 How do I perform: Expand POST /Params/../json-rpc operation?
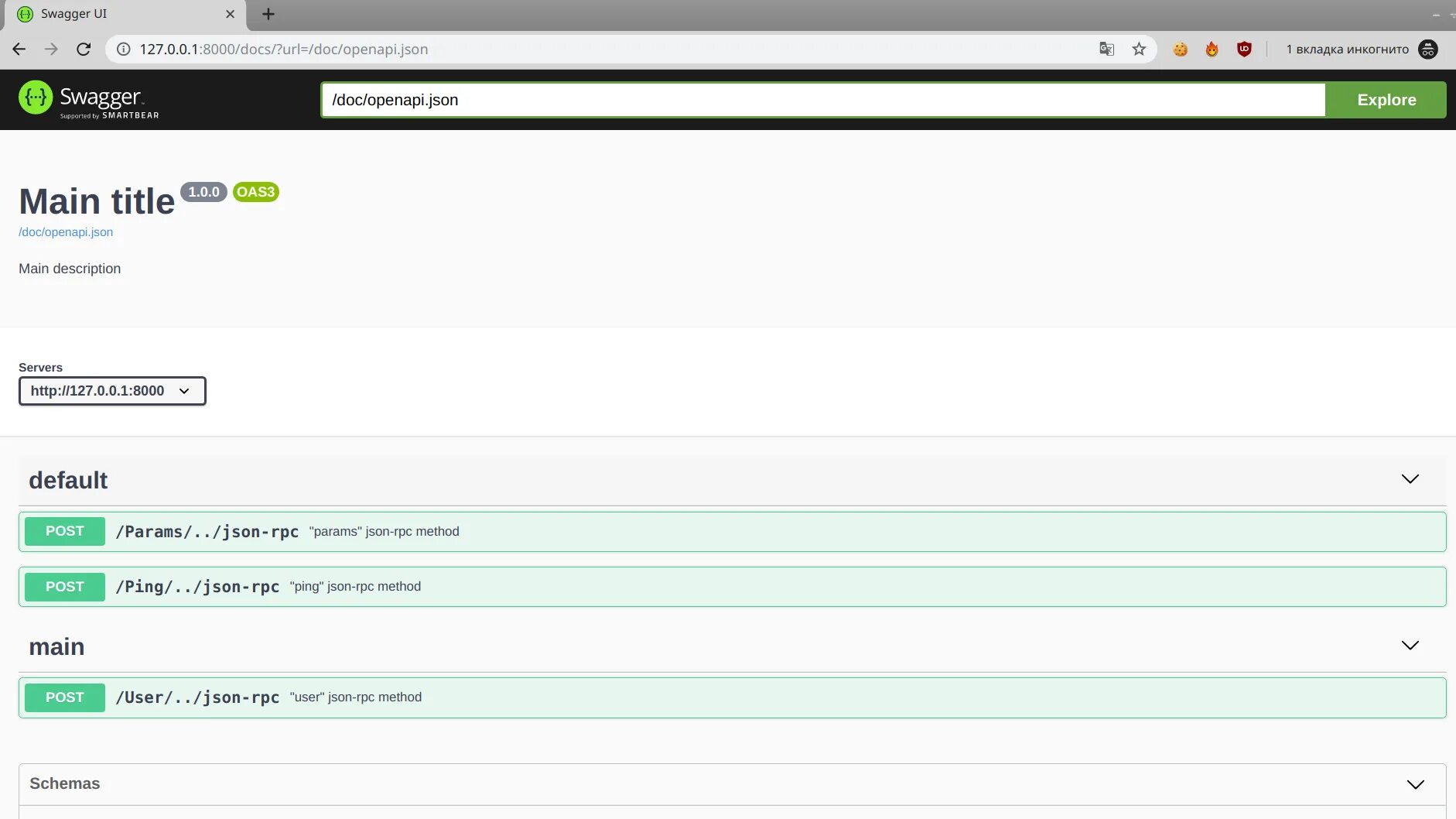(732, 532)
